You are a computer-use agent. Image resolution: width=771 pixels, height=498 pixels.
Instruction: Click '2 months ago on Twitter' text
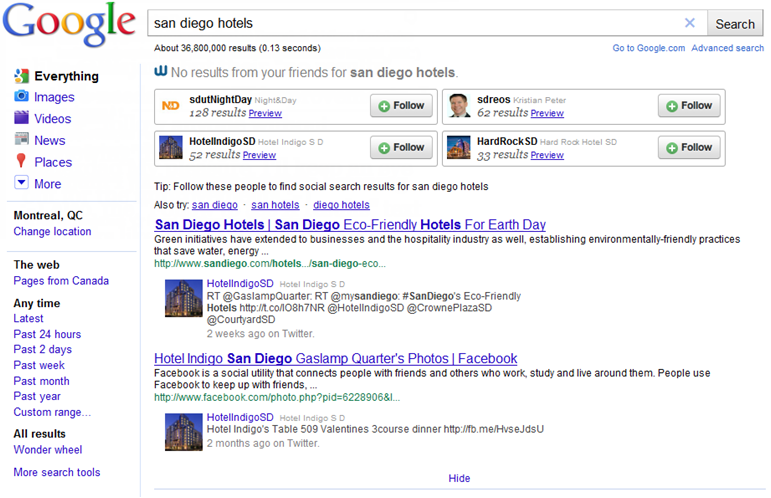coord(263,443)
